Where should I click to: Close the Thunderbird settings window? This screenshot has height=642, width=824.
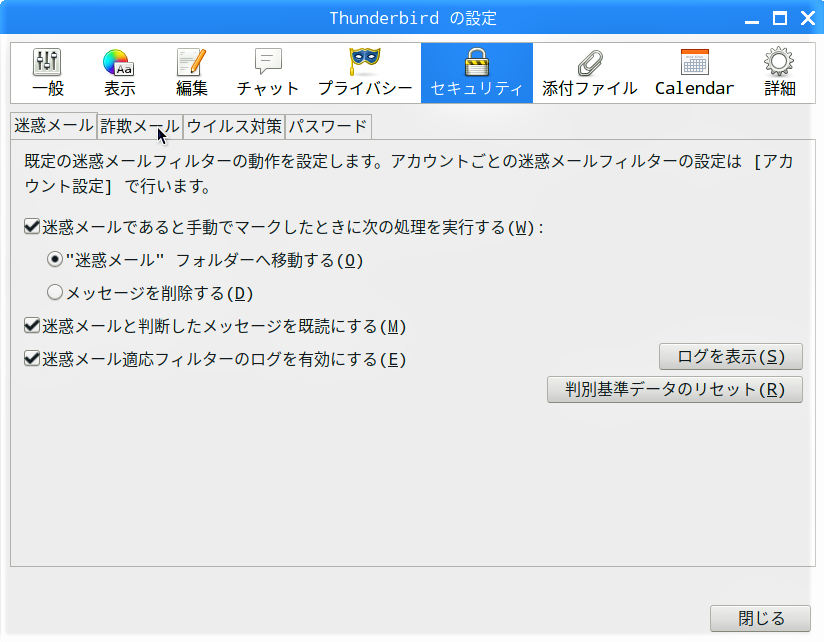click(808, 18)
